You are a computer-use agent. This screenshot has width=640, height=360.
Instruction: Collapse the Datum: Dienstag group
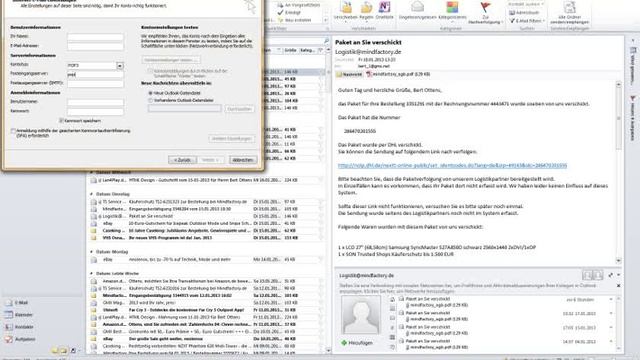click(x=91, y=194)
